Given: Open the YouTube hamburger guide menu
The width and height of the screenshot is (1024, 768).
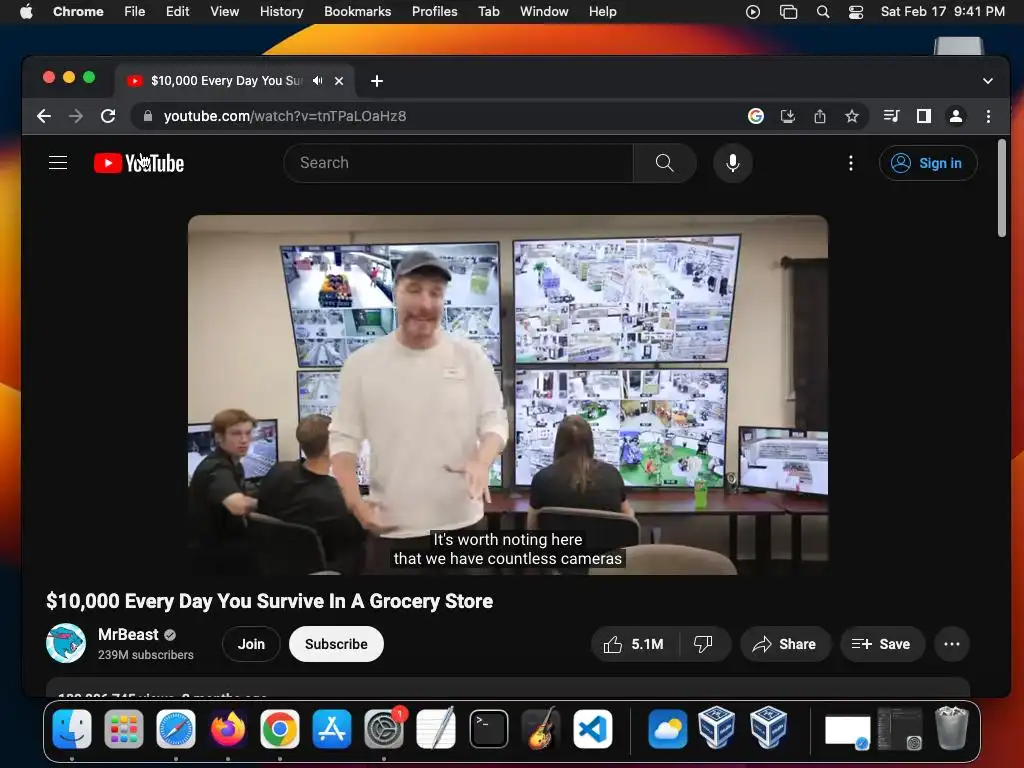Looking at the screenshot, I should [x=58, y=163].
